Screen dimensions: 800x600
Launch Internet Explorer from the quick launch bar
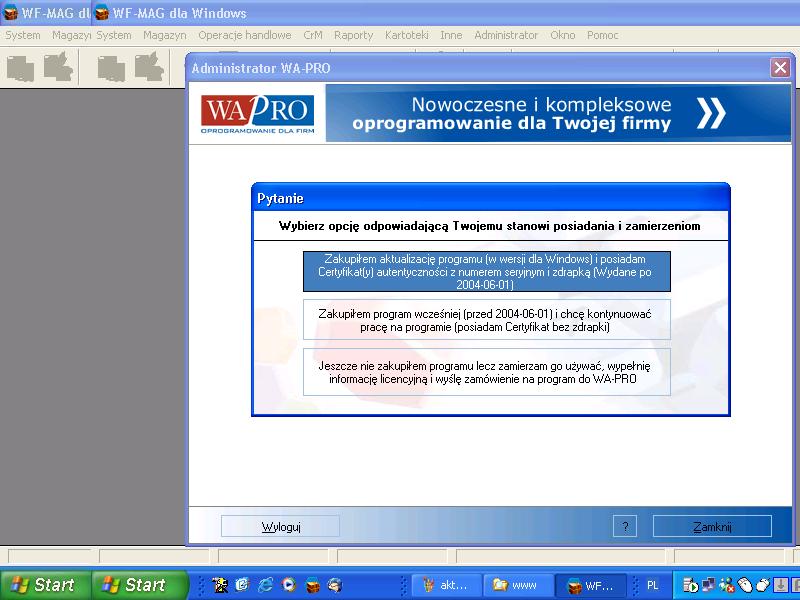(265, 585)
